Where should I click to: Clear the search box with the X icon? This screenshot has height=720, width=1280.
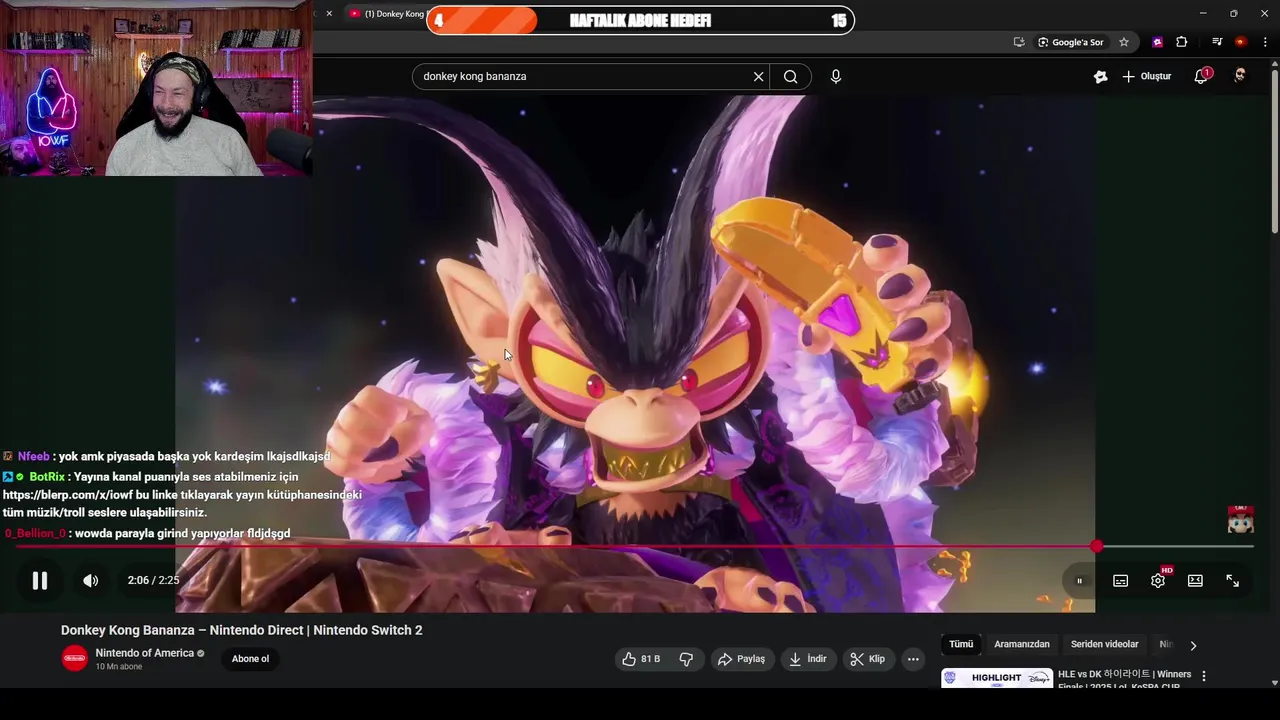tap(759, 77)
